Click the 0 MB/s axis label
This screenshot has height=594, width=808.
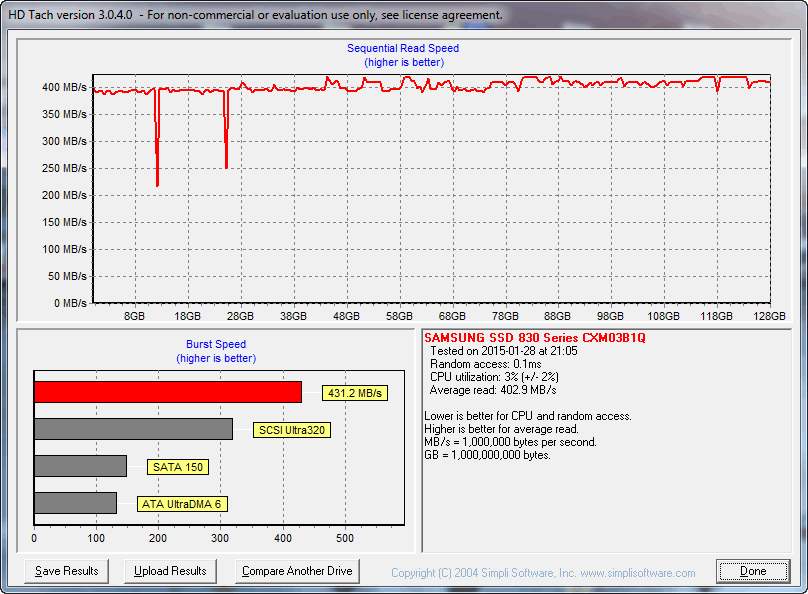pos(70,303)
